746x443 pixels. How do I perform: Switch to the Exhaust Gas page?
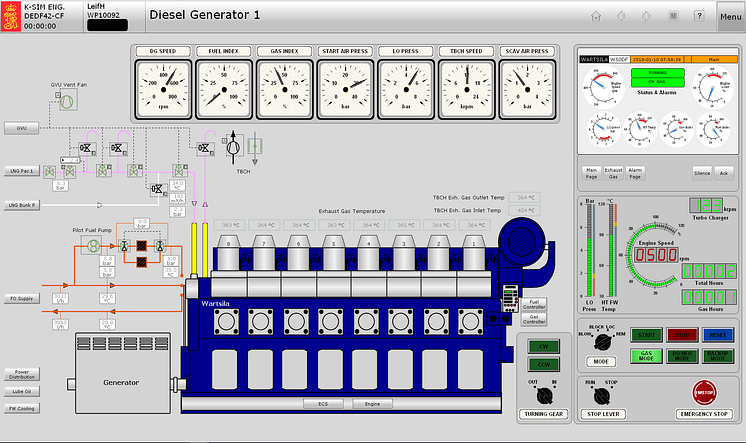(x=613, y=173)
